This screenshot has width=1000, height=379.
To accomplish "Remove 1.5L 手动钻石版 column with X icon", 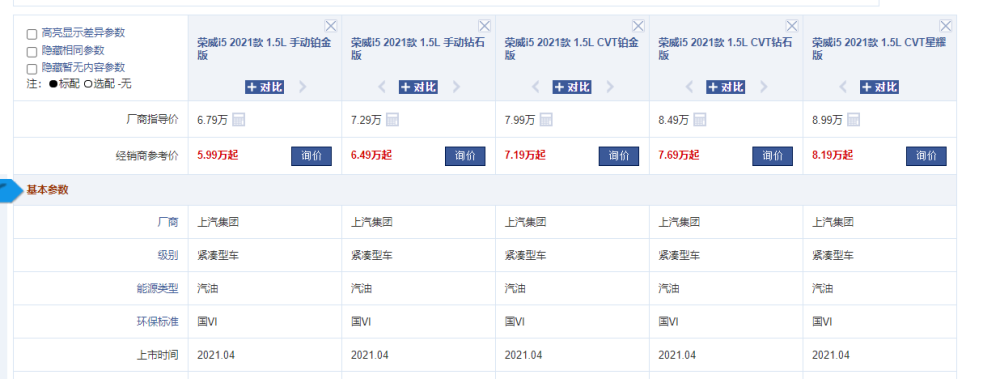I will (484, 26).
